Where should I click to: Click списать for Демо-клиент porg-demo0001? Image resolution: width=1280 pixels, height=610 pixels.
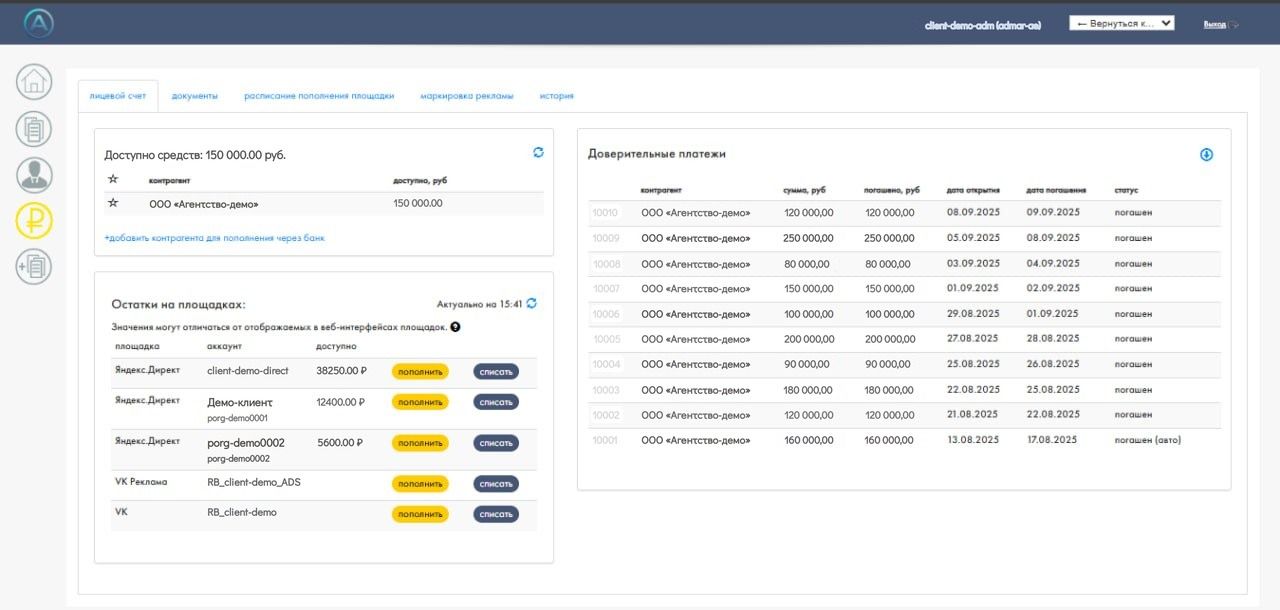[496, 402]
